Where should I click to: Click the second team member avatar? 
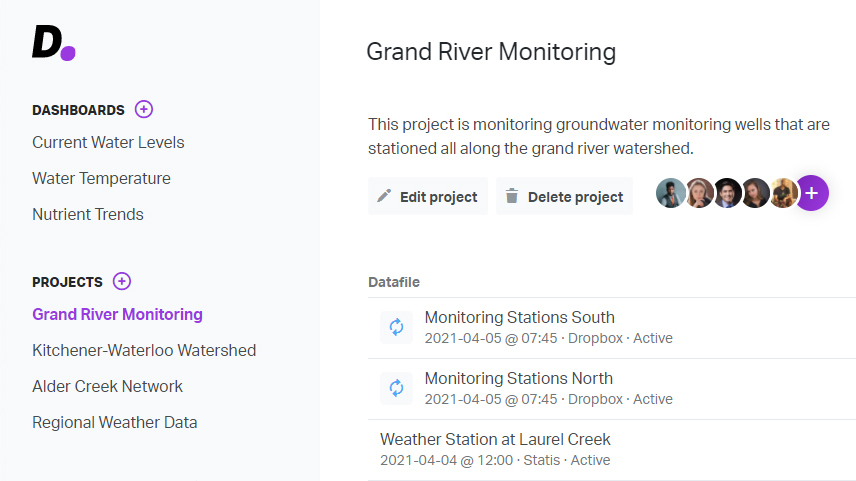[x=699, y=193]
